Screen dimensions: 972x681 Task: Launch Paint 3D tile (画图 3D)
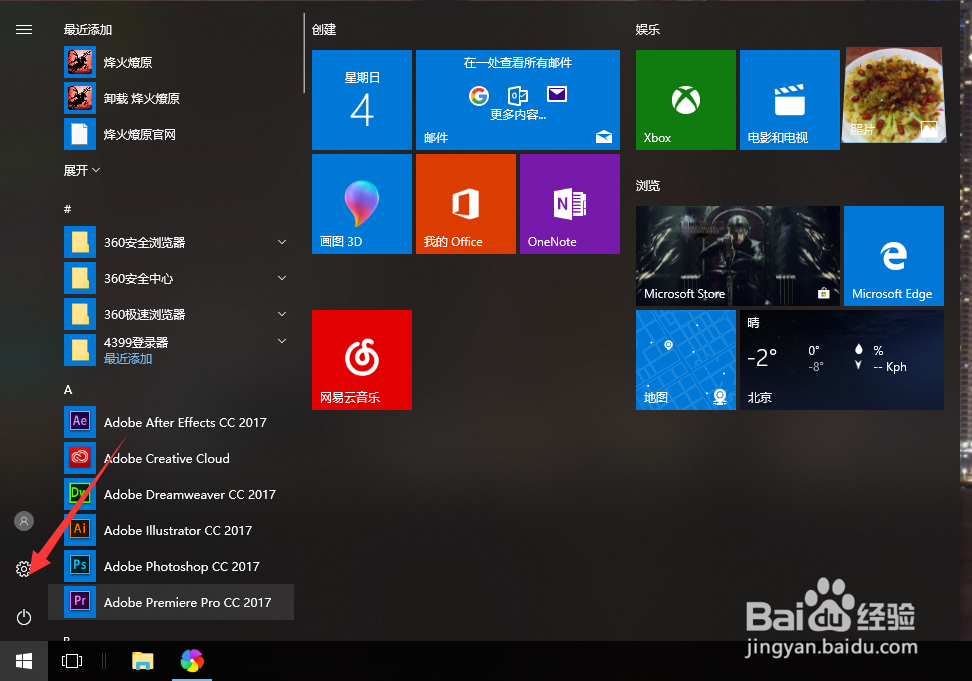tap(361, 204)
